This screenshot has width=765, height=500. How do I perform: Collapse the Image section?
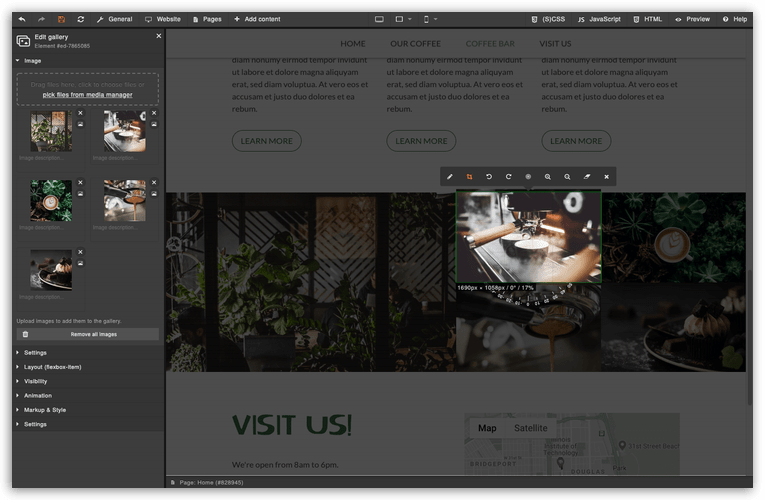[88, 61]
